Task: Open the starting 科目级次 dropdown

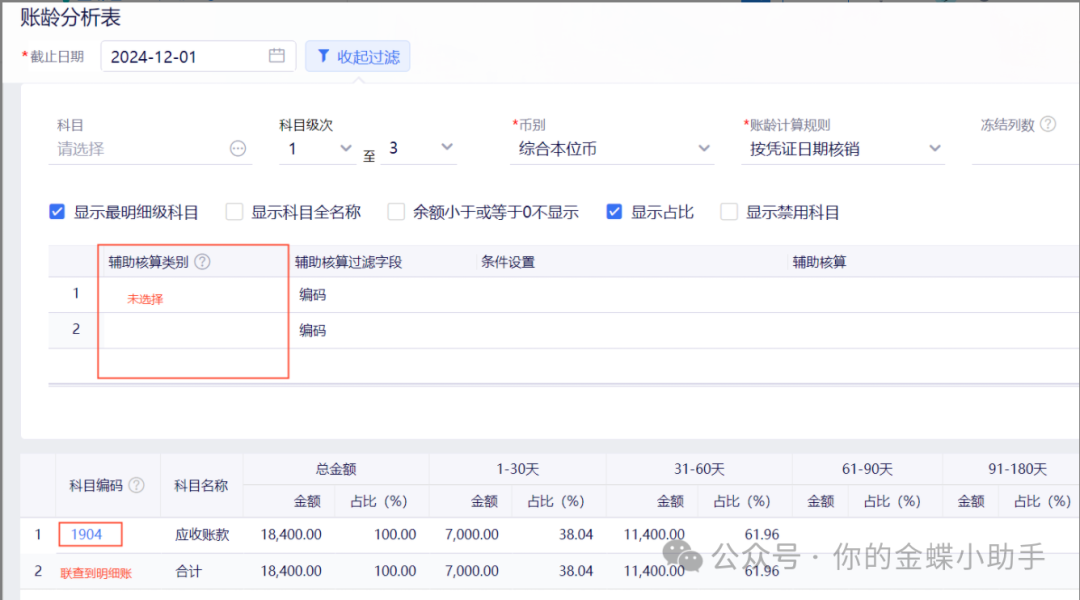Action: (320, 148)
